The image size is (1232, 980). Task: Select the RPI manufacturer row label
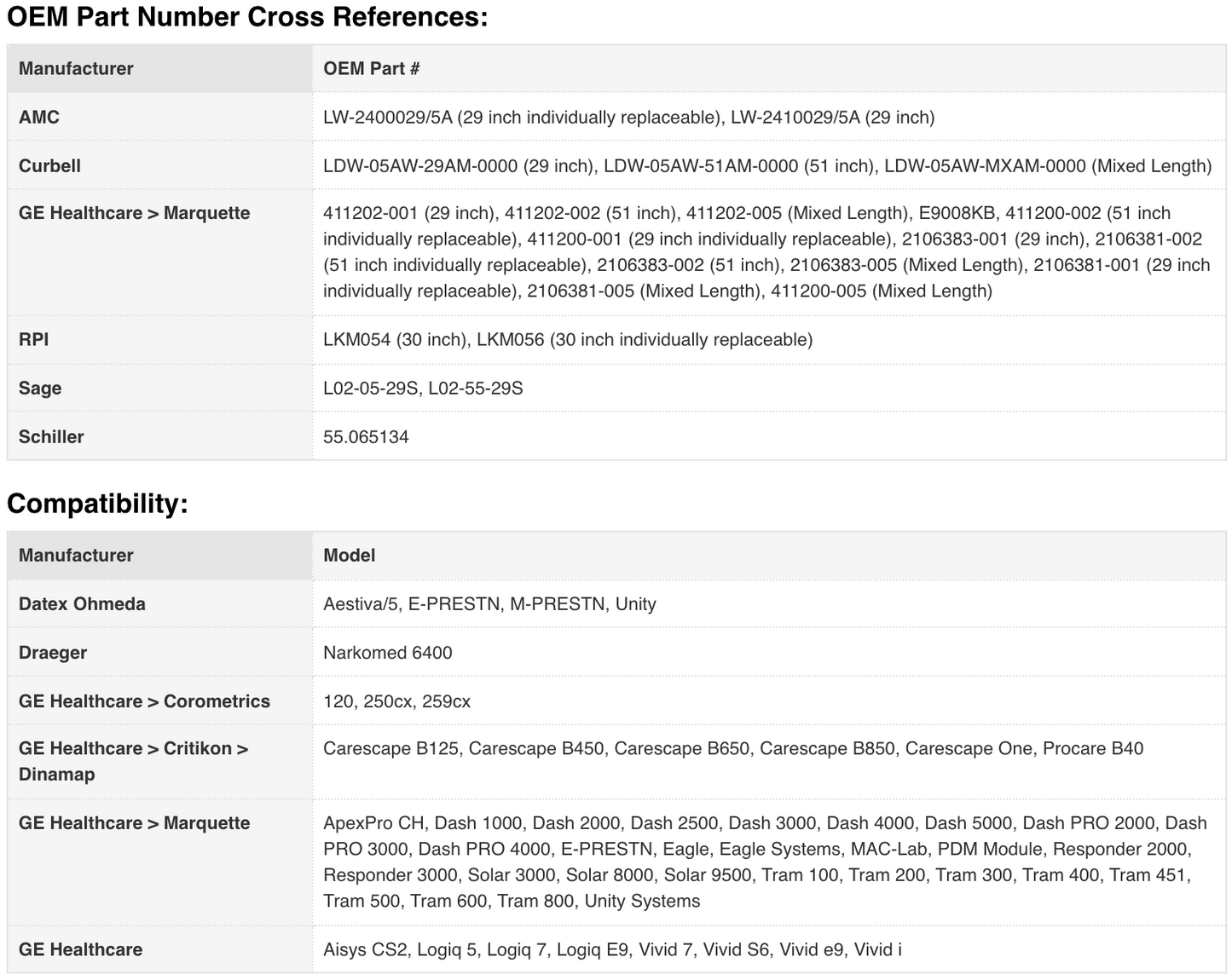160,339
